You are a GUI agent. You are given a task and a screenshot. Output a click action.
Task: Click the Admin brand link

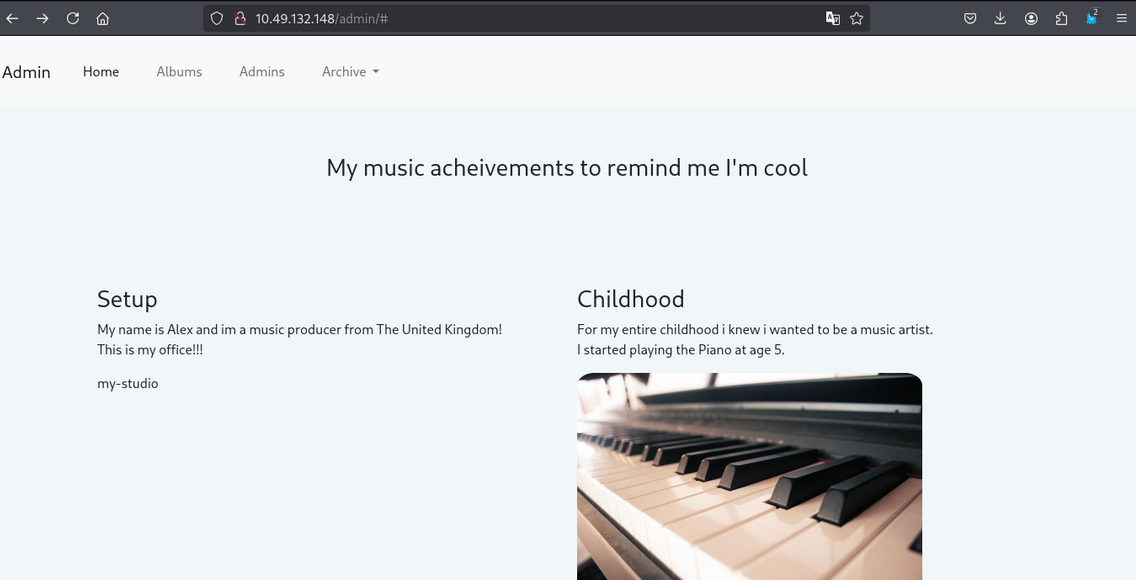tap(27, 72)
